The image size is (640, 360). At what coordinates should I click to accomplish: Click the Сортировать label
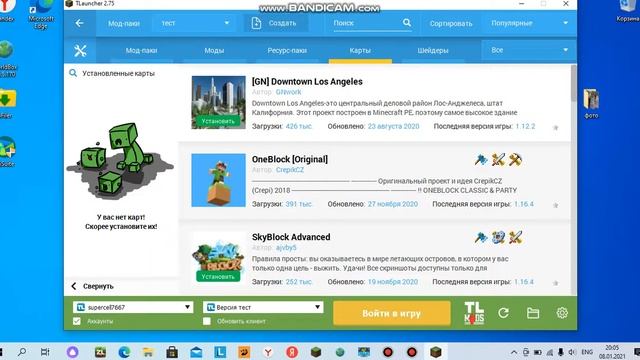click(x=451, y=24)
